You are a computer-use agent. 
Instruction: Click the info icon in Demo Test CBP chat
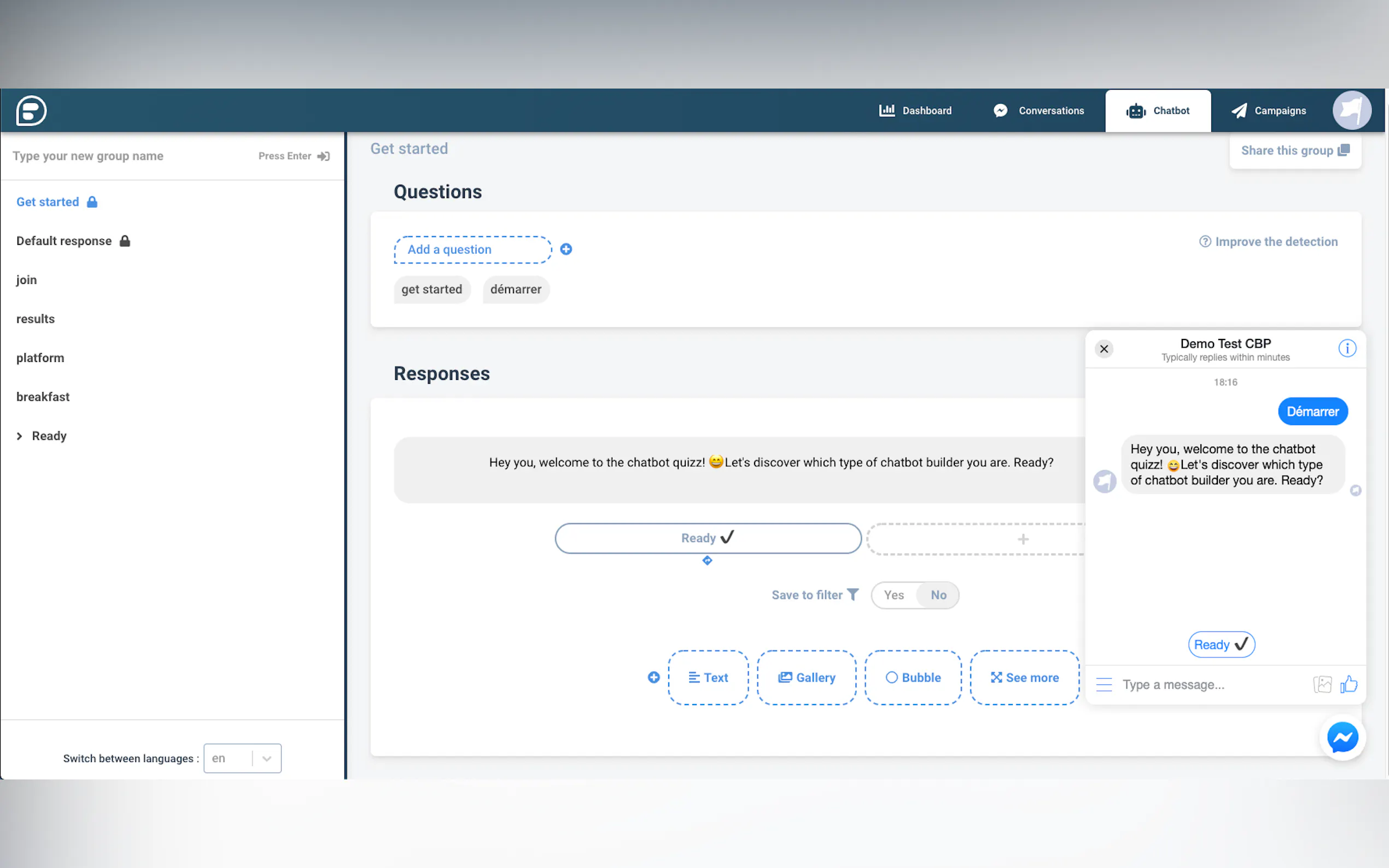[x=1346, y=349]
